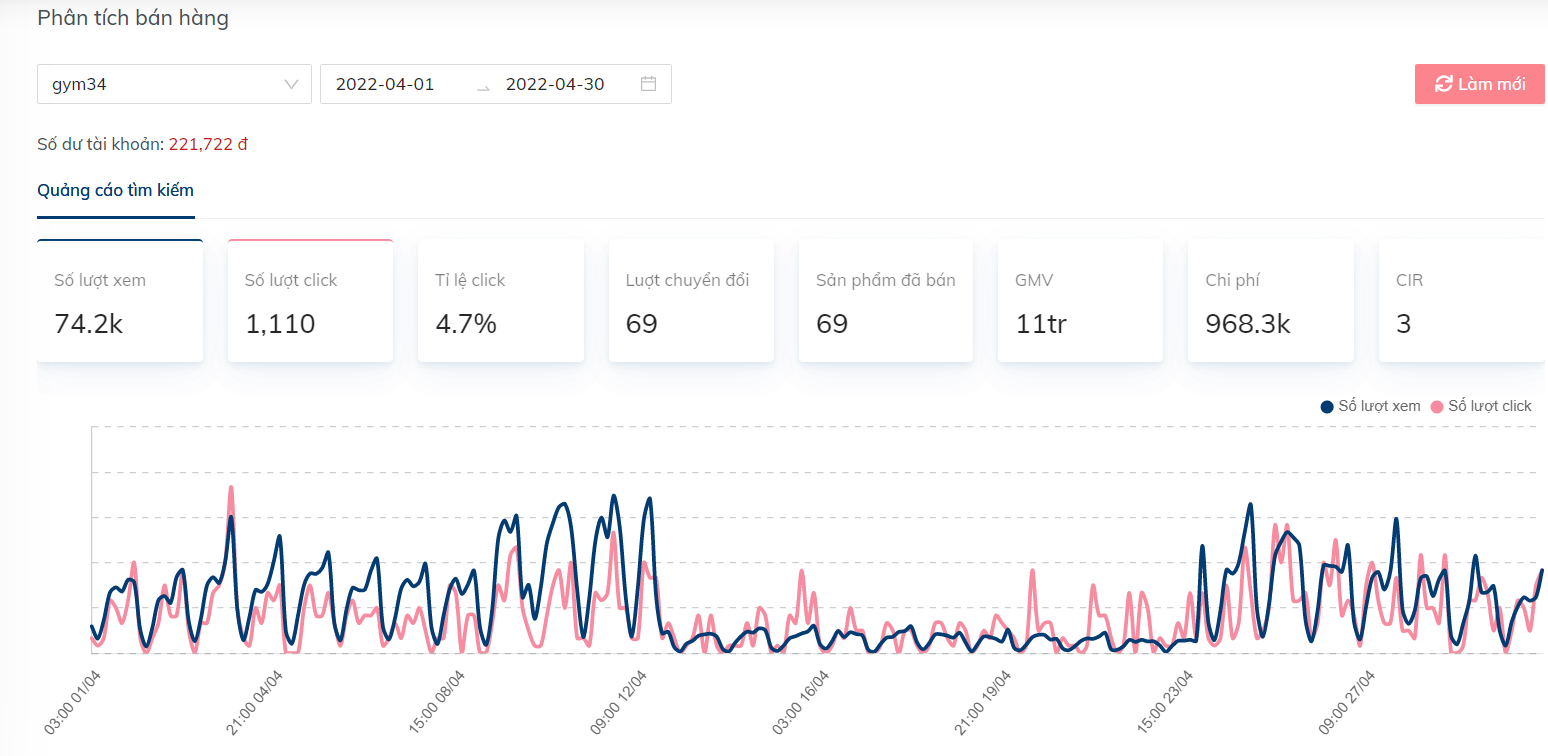Select the Sản phẩm đã bán card

pos(885,301)
